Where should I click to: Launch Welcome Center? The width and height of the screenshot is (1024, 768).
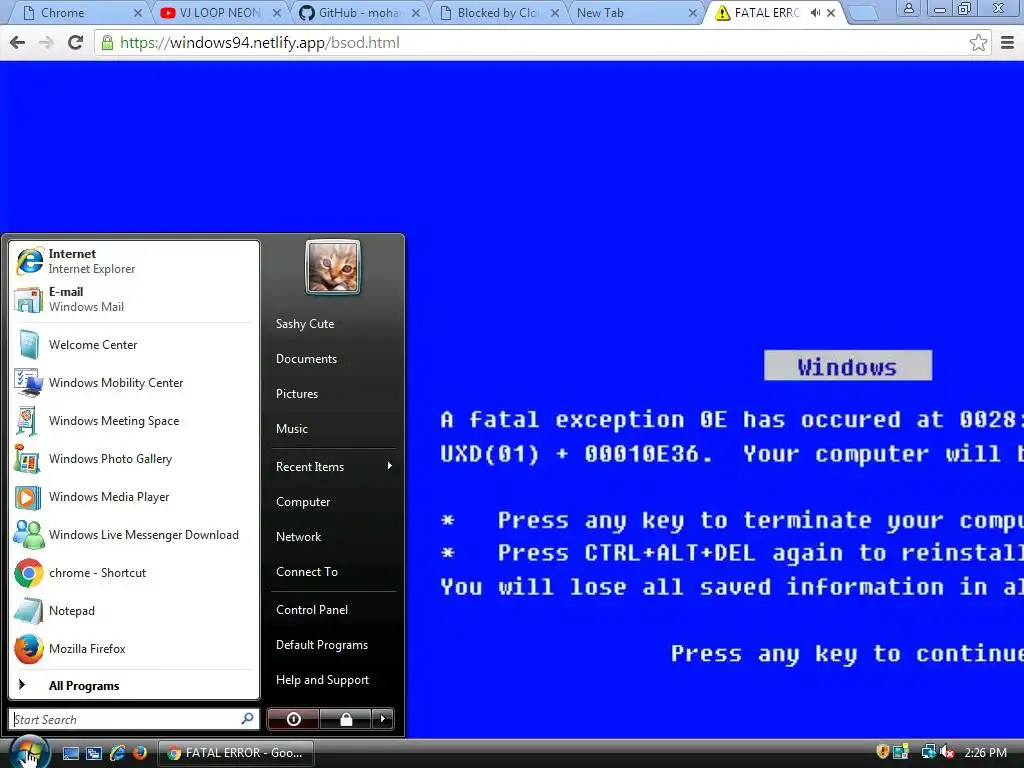(133, 345)
